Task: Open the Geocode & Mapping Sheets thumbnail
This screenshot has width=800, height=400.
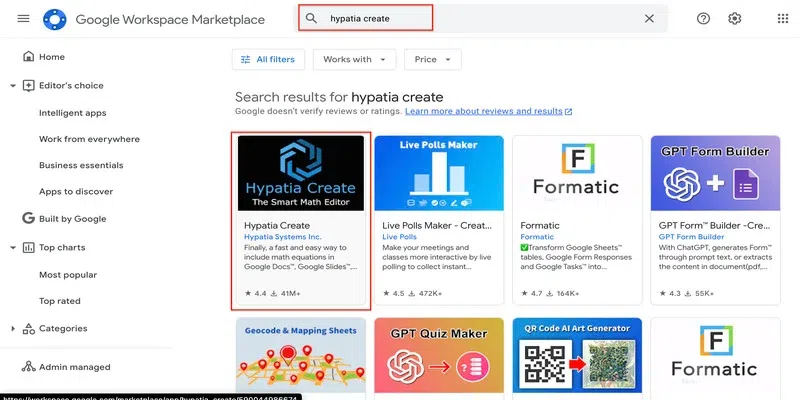Action: pyautogui.click(x=301, y=356)
